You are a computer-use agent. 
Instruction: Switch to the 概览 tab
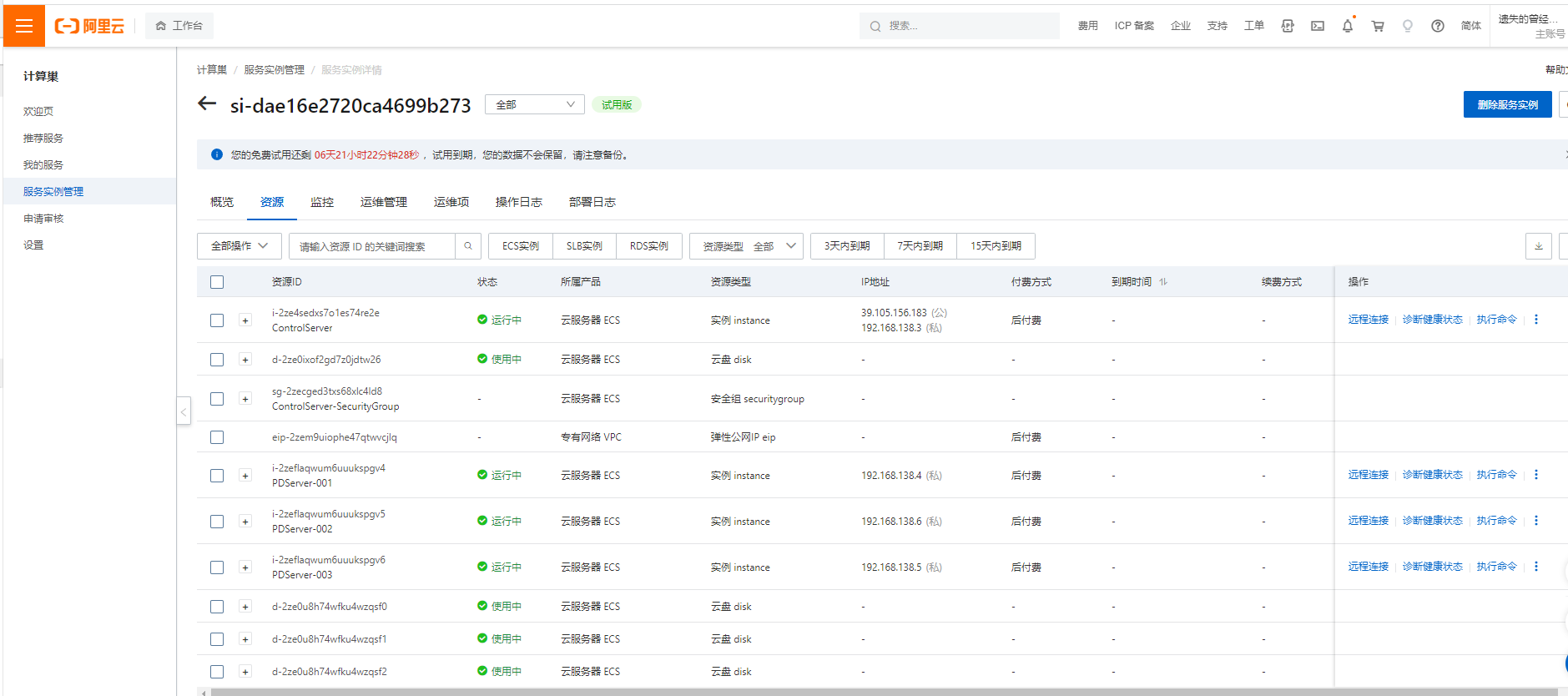(x=222, y=202)
